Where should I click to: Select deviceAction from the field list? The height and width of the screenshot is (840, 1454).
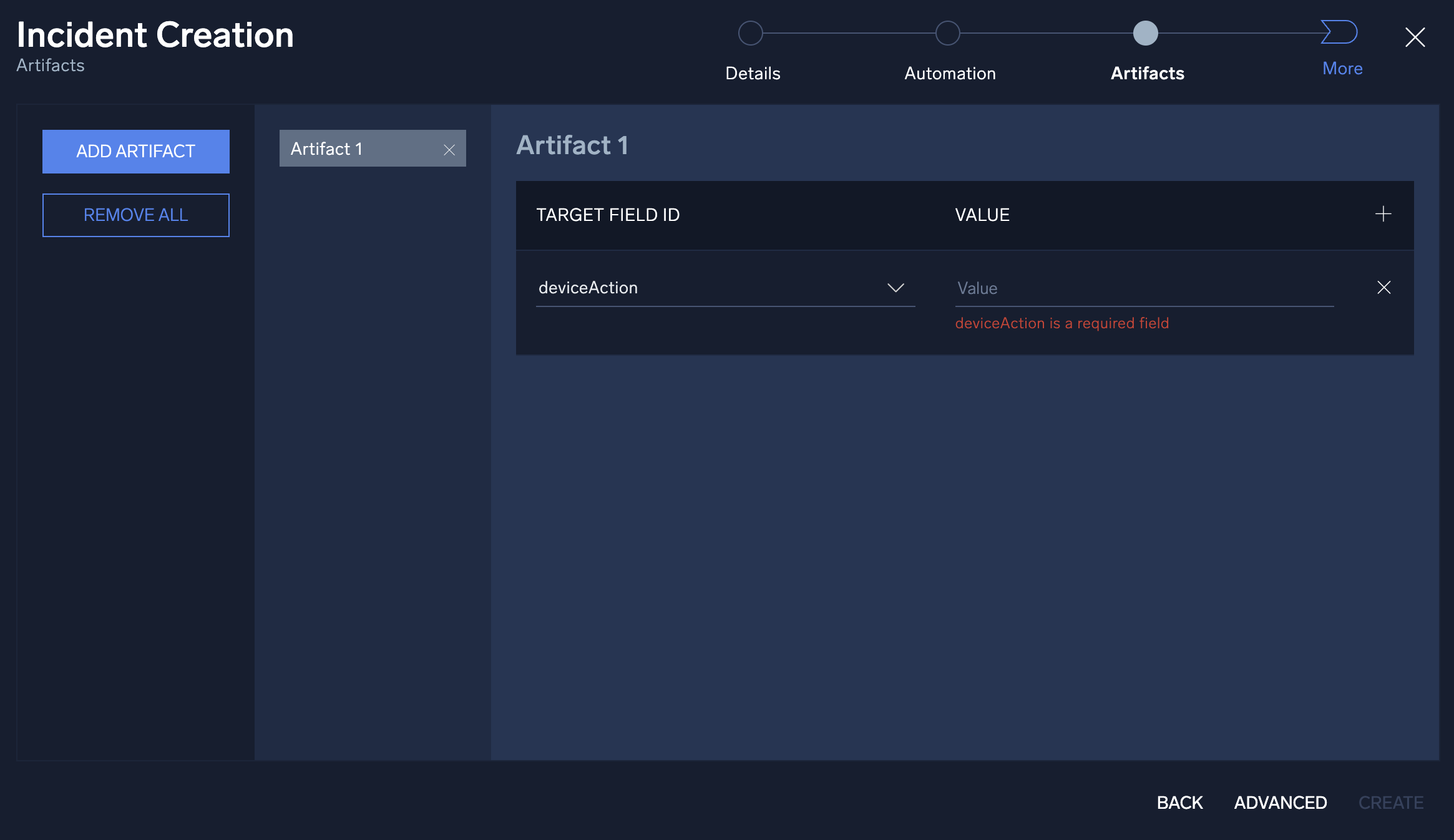click(x=588, y=288)
